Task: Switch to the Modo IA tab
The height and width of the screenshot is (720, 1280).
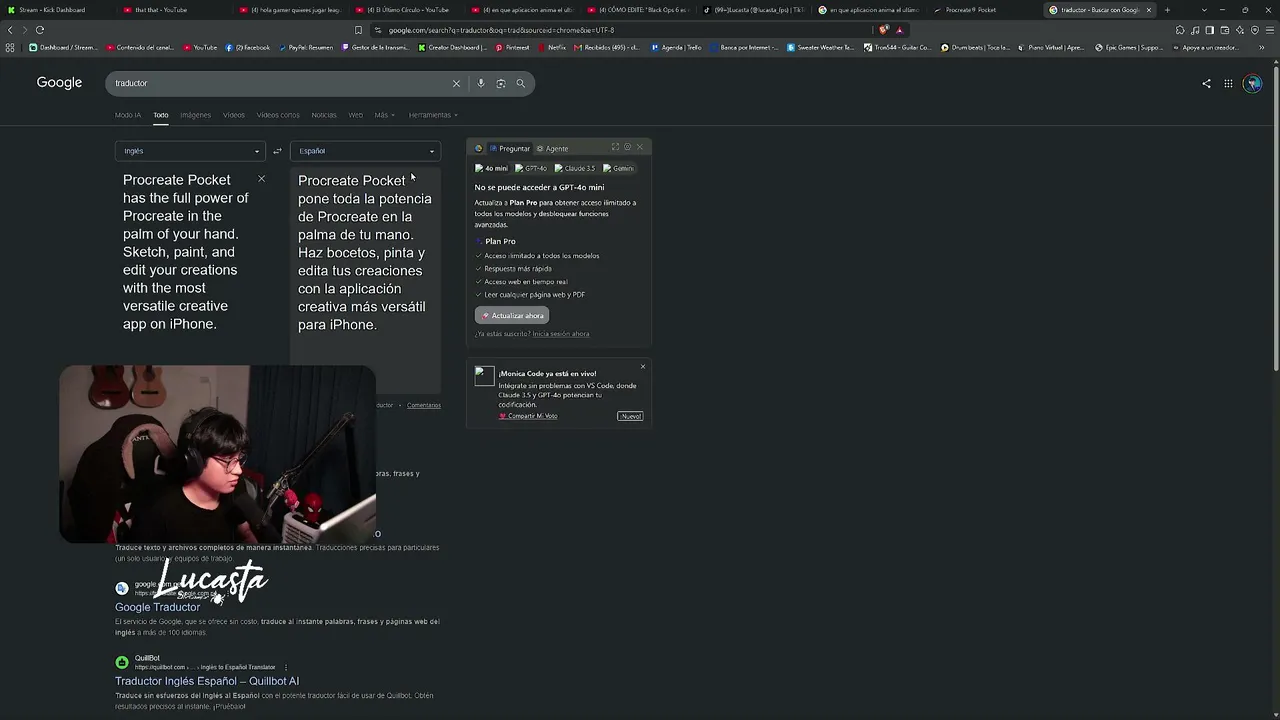Action: (128, 115)
